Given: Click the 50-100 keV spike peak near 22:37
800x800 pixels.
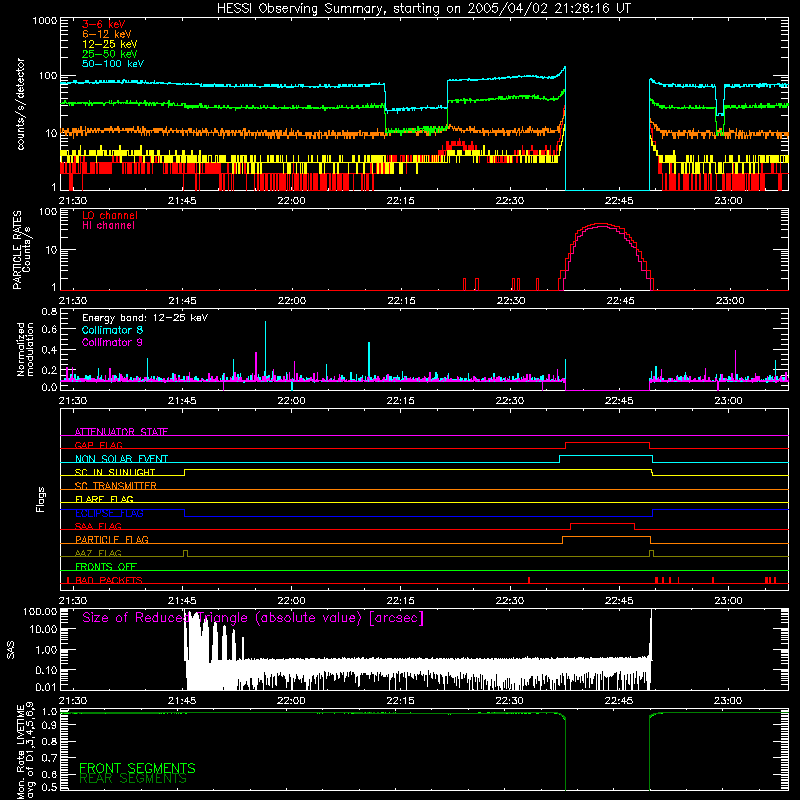Looking at the screenshot, I should [x=565, y=68].
